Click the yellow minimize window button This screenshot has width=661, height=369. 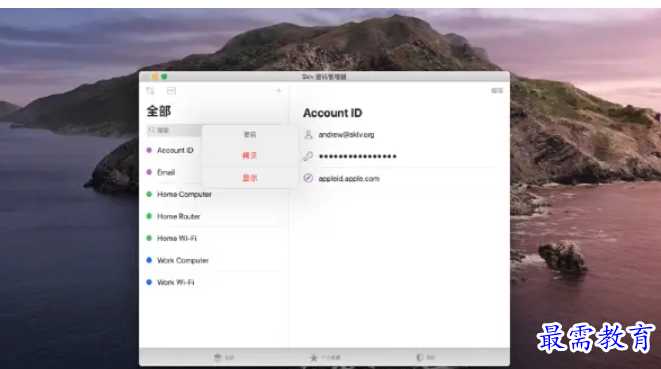155,76
